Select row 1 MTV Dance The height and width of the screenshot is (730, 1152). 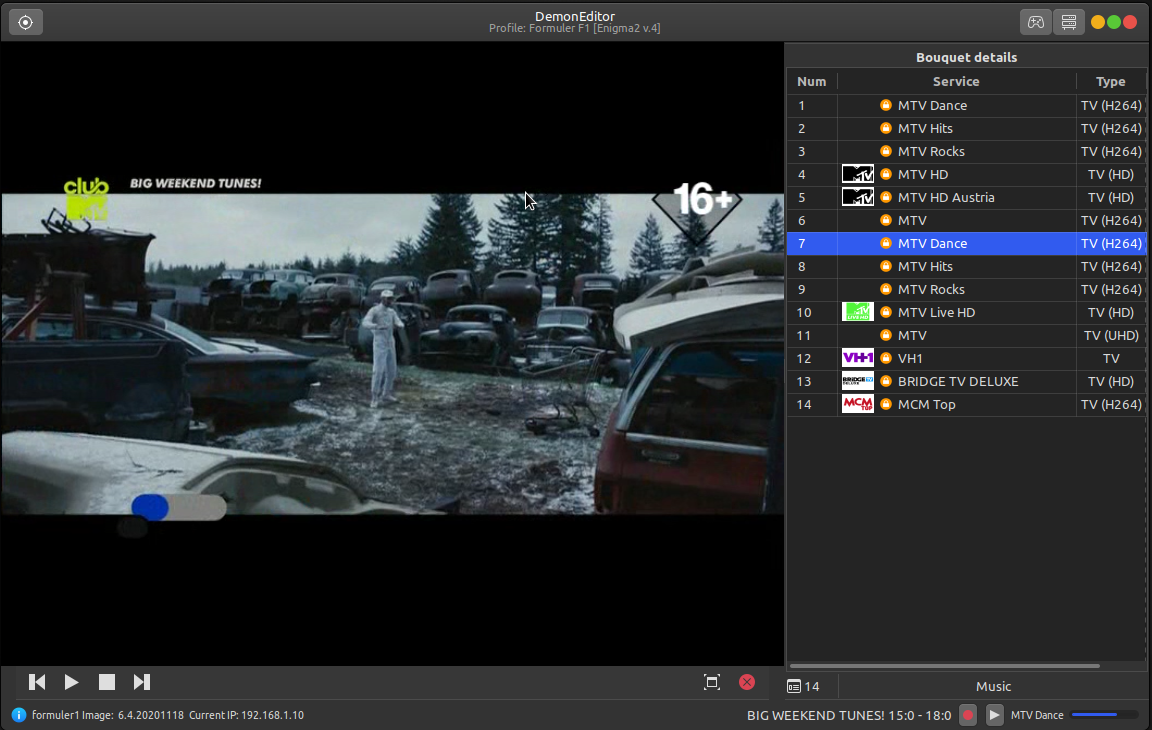[x=966, y=106]
